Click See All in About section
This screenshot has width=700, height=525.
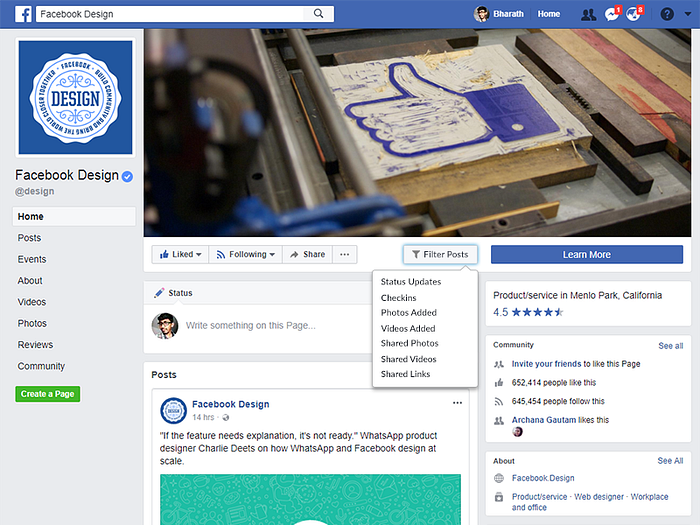(x=670, y=461)
